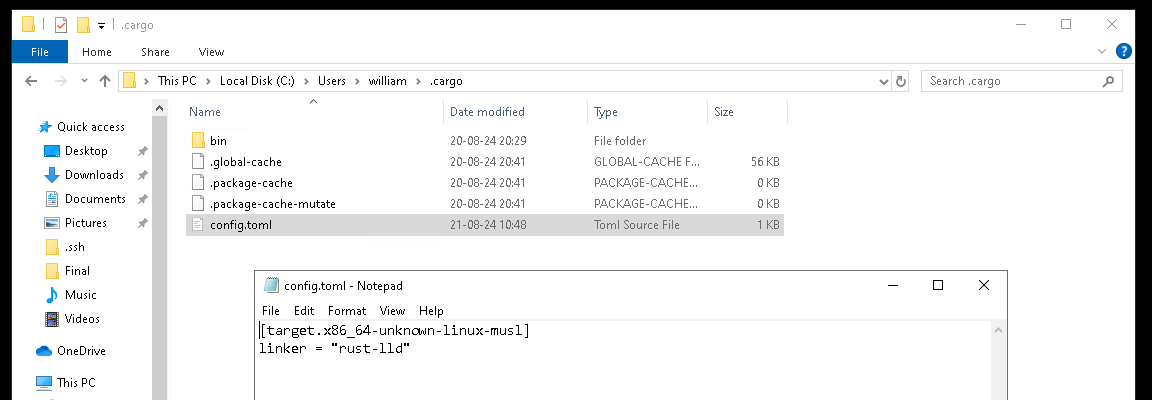Viewport: 1152px width, 400px height.
Task: Open the Videos folder in sidebar
Action: pyautogui.click(x=82, y=319)
